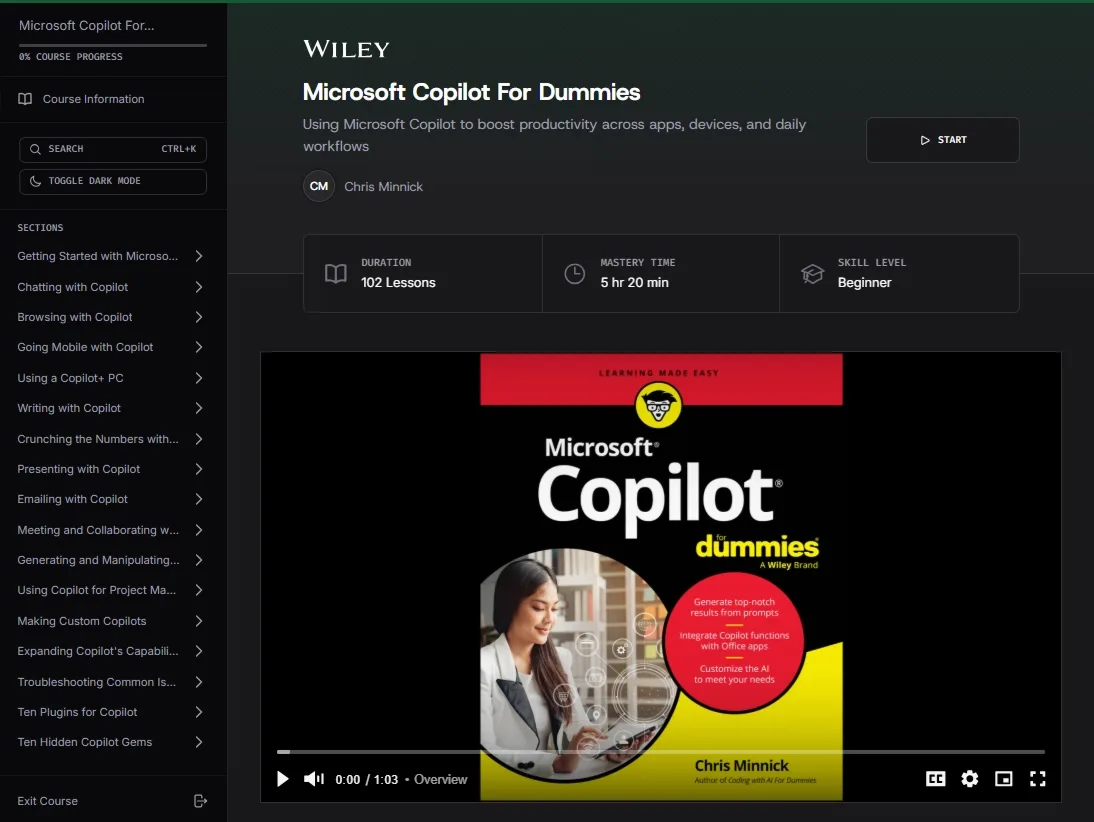
Task: Click the Search field
Action: [113, 149]
